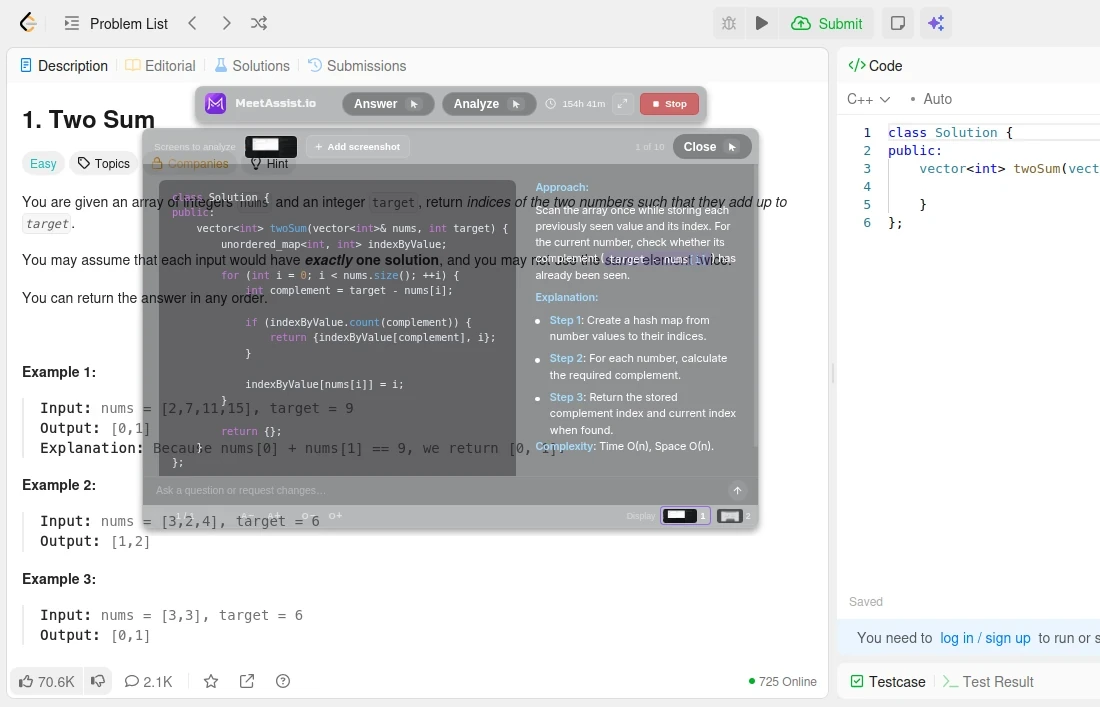The width and height of the screenshot is (1100, 707).
Task: Open the Test Result tab
Action: (988, 682)
